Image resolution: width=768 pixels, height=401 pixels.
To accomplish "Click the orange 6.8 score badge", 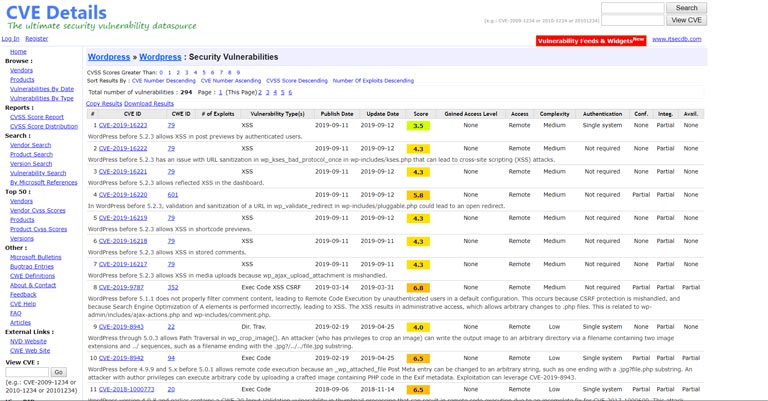I will (x=418, y=288).
